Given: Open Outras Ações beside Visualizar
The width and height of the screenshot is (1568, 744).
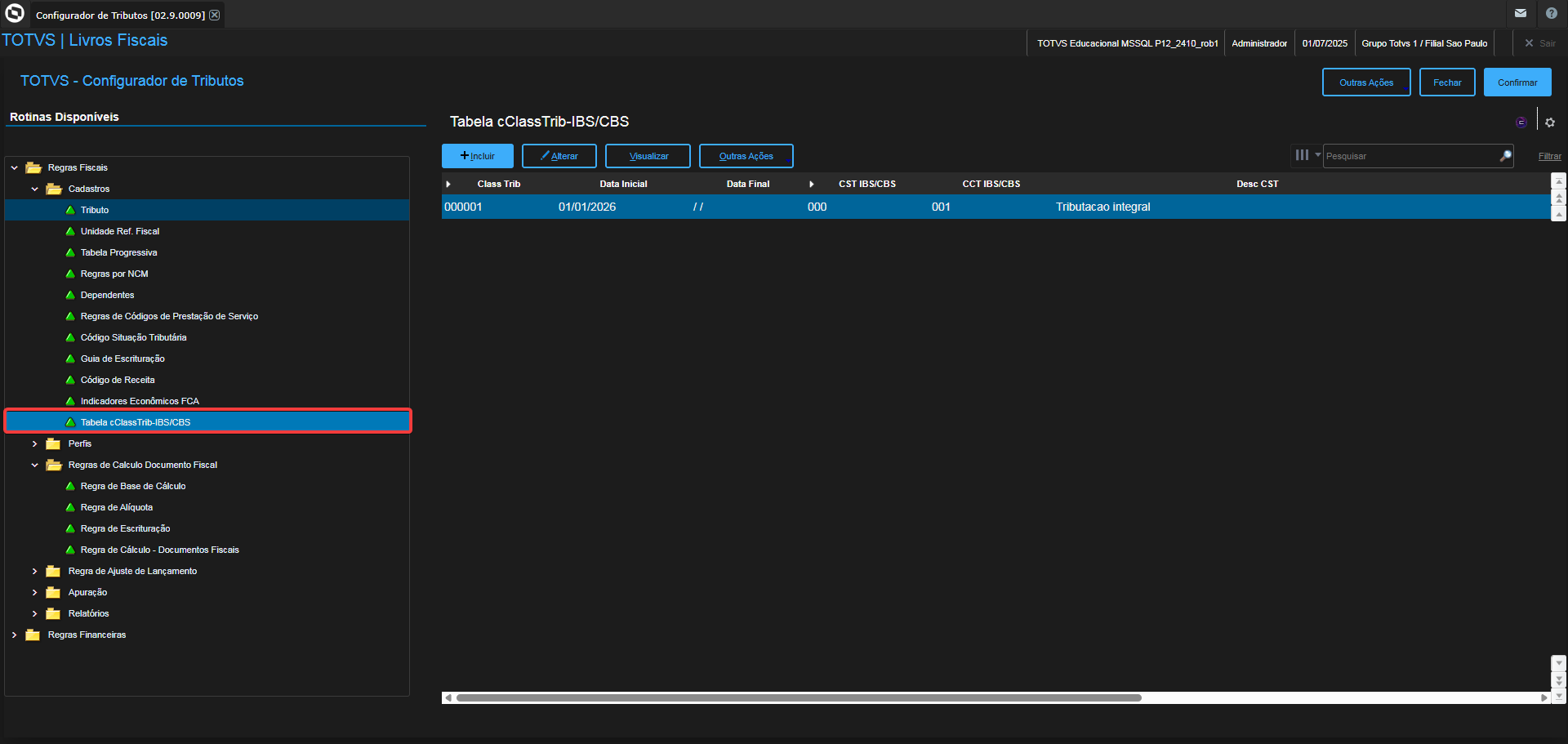Looking at the screenshot, I should (x=746, y=156).
